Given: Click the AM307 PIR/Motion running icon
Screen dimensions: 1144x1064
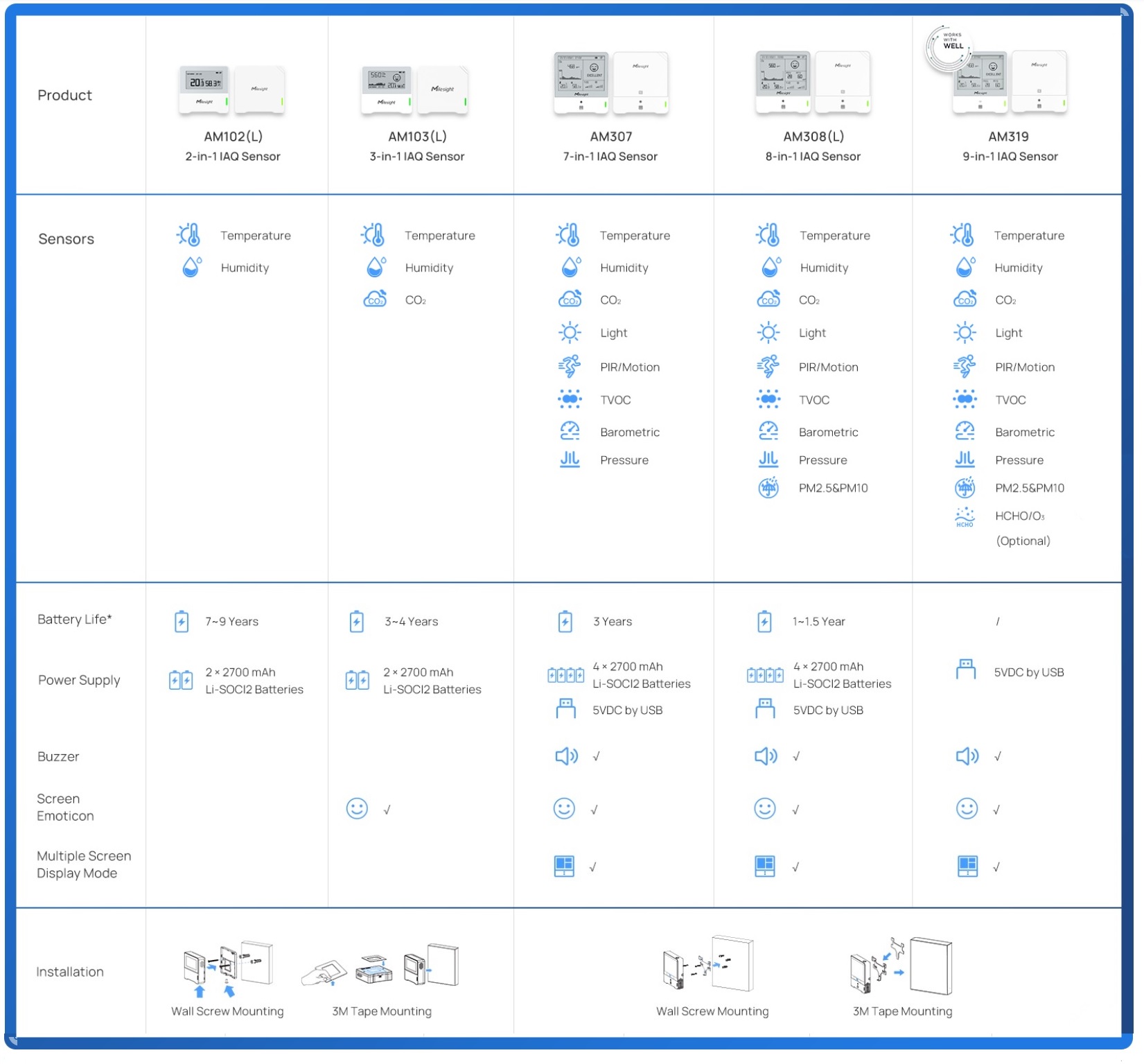Looking at the screenshot, I should [570, 366].
